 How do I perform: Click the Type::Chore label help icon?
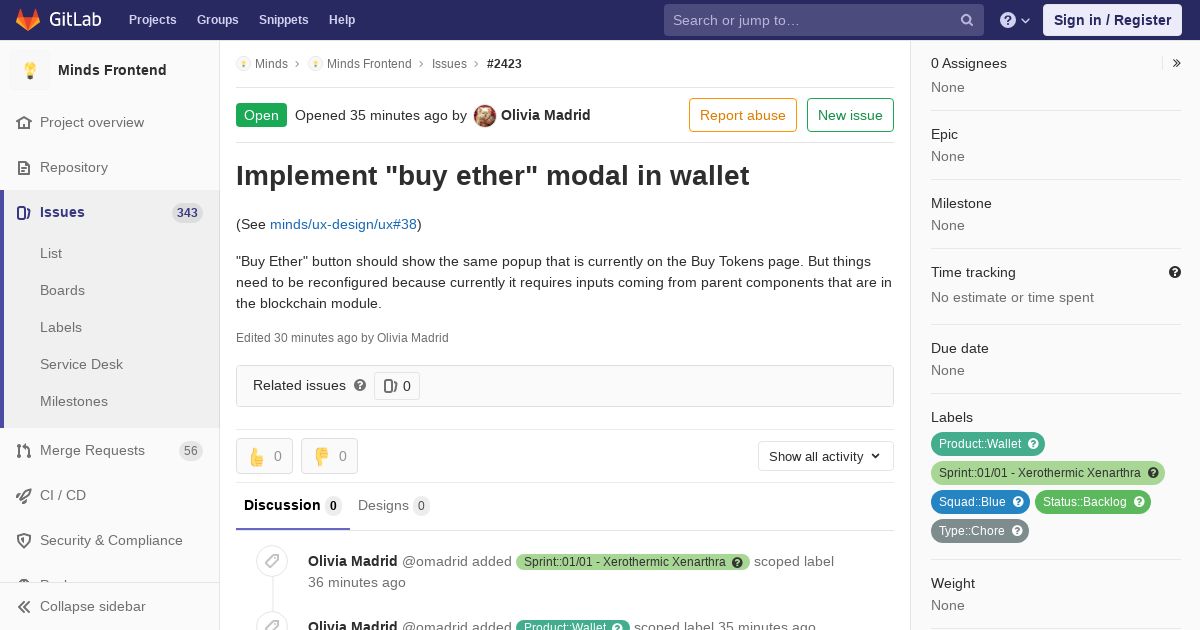coord(1017,531)
